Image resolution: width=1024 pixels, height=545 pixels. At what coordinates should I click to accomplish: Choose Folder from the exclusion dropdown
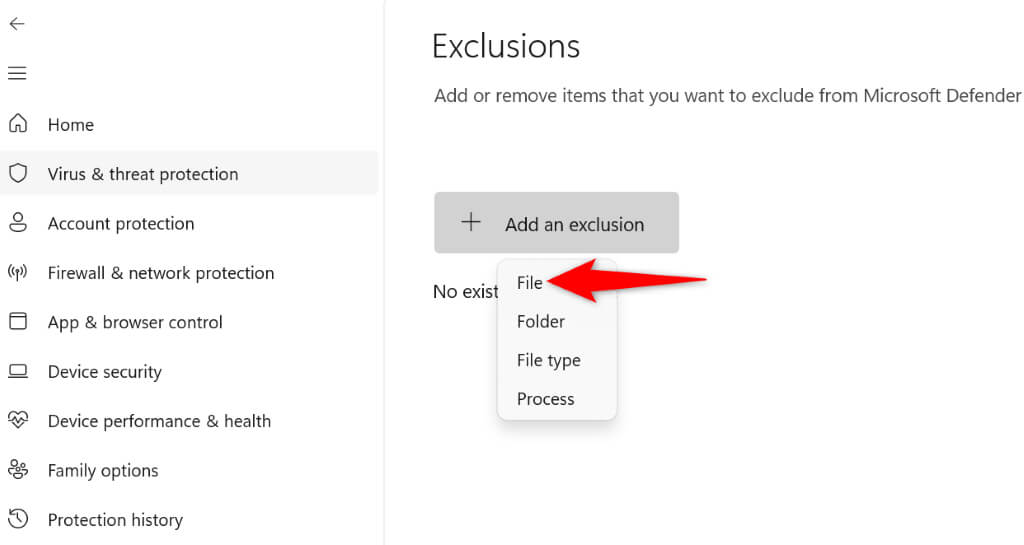(541, 322)
